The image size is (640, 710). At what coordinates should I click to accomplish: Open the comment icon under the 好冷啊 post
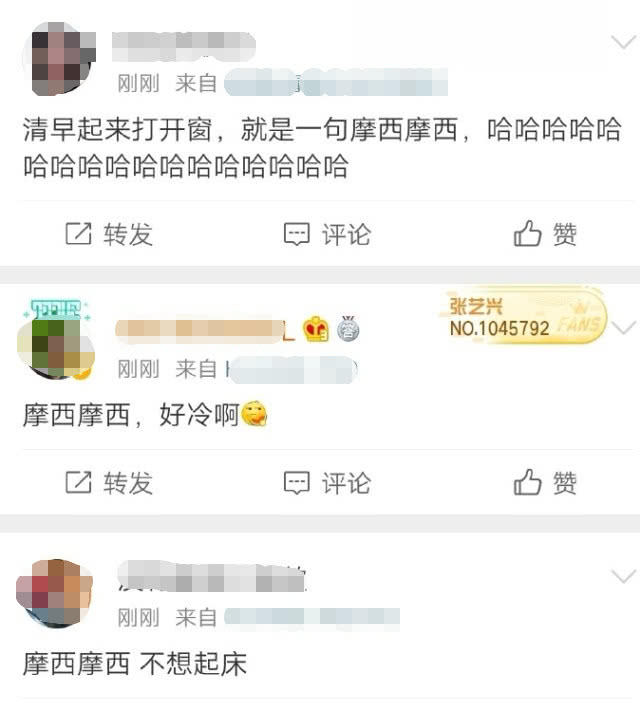(297, 483)
